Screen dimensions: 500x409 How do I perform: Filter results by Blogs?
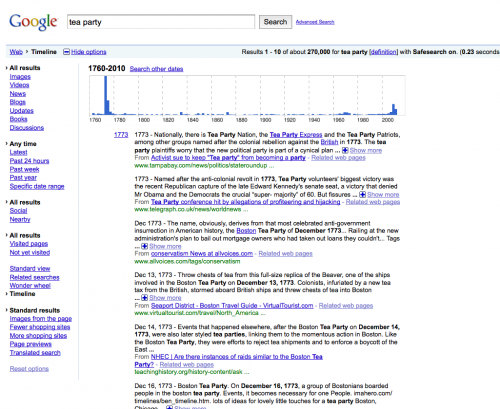click(18, 102)
